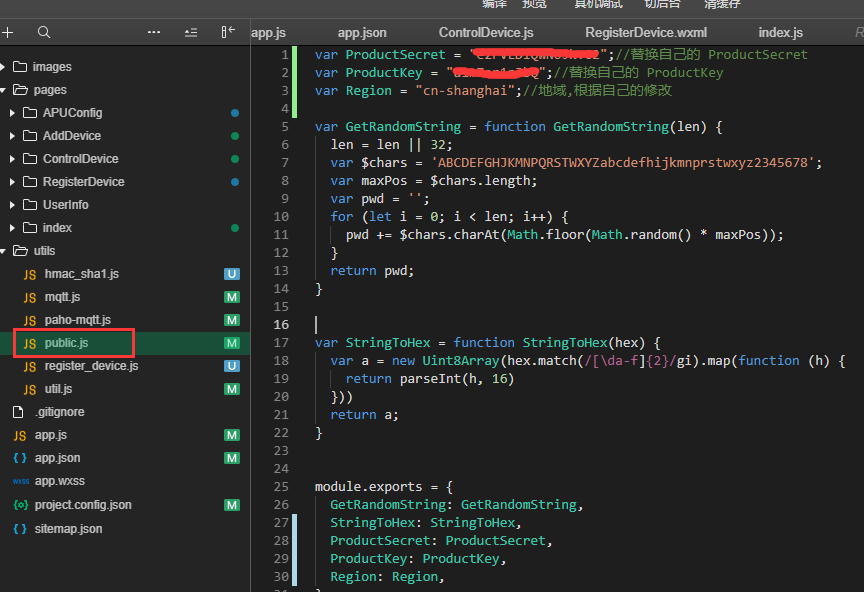Click "Region: Region," on line 30
864x592 pixels.
tap(387, 577)
